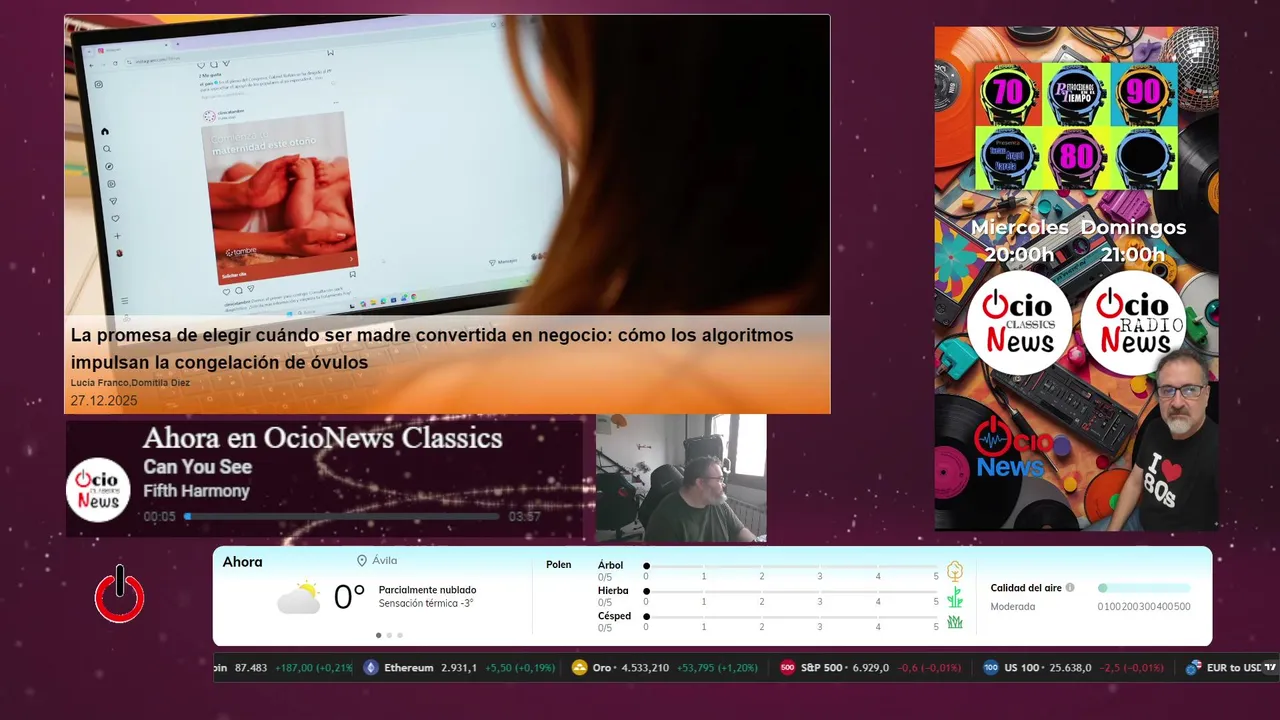1280x720 pixels.
Task: Click the article date 27.12.2025
Action: 104,401
